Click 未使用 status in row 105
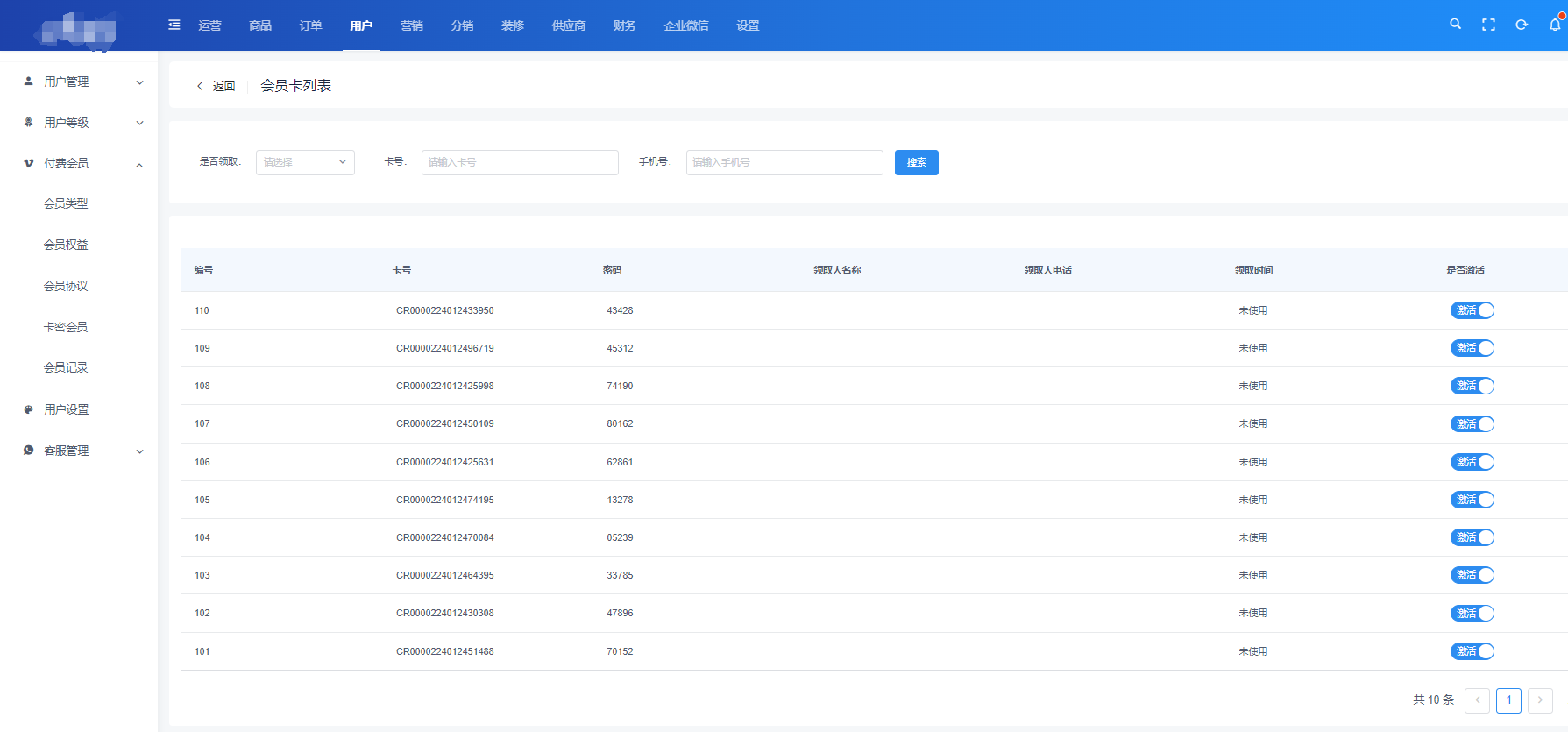Viewport: 1568px width, 732px height. tap(1252, 500)
